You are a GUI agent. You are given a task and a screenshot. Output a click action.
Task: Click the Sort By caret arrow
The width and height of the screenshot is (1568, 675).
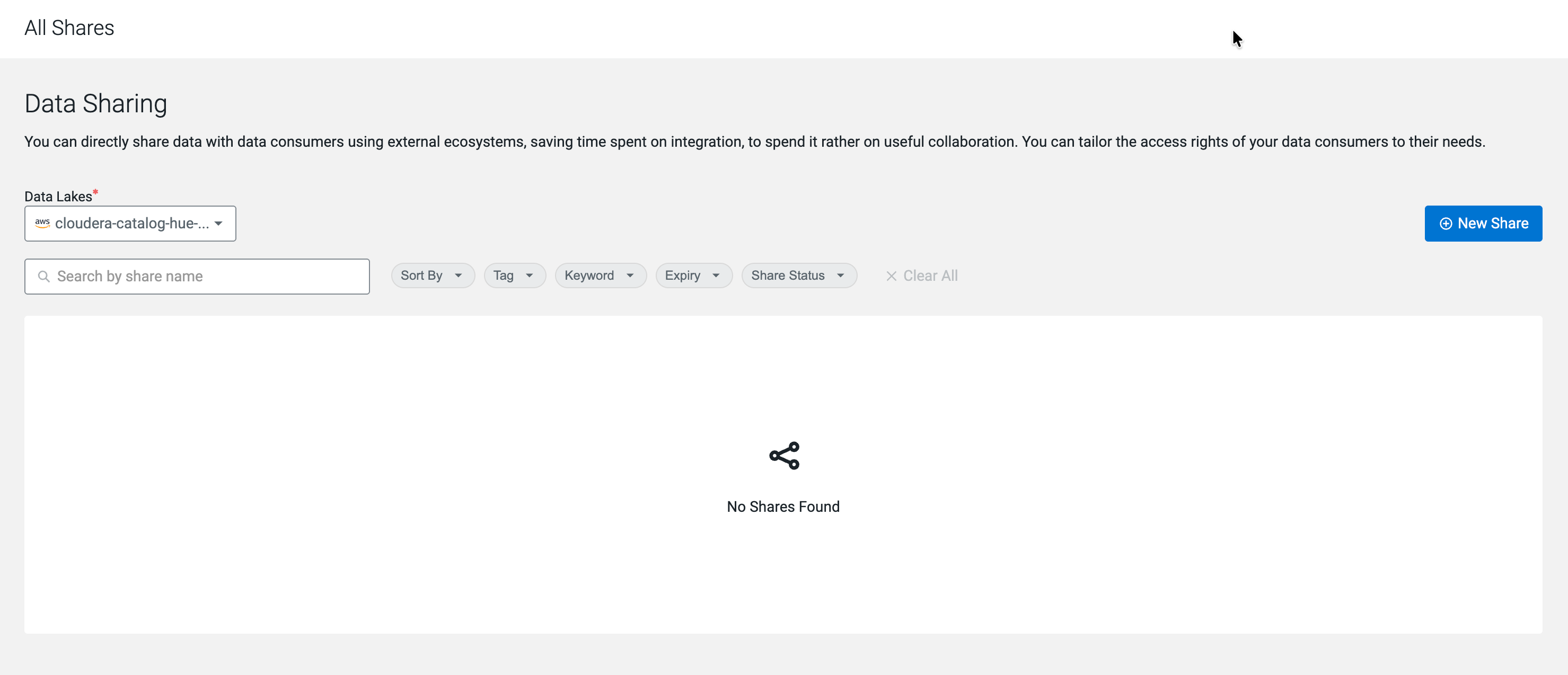click(x=459, y=276)
